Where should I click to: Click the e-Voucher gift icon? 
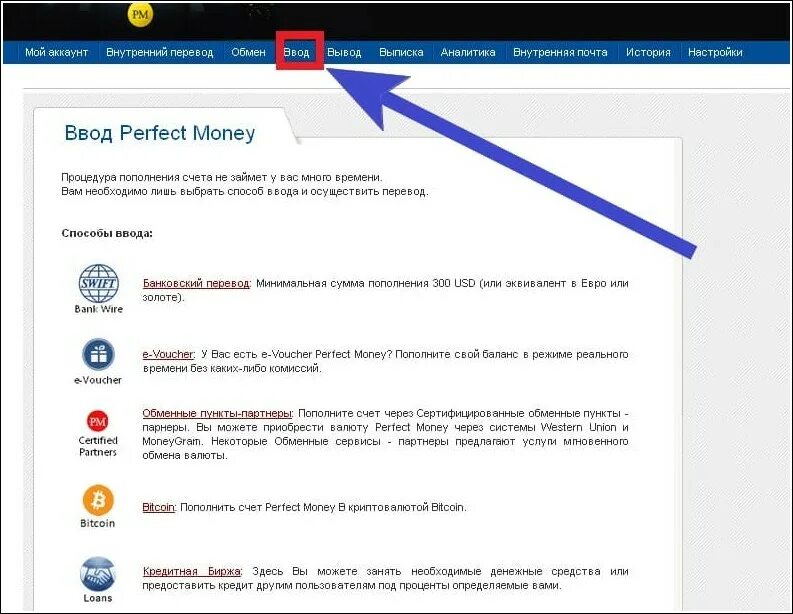99,354
